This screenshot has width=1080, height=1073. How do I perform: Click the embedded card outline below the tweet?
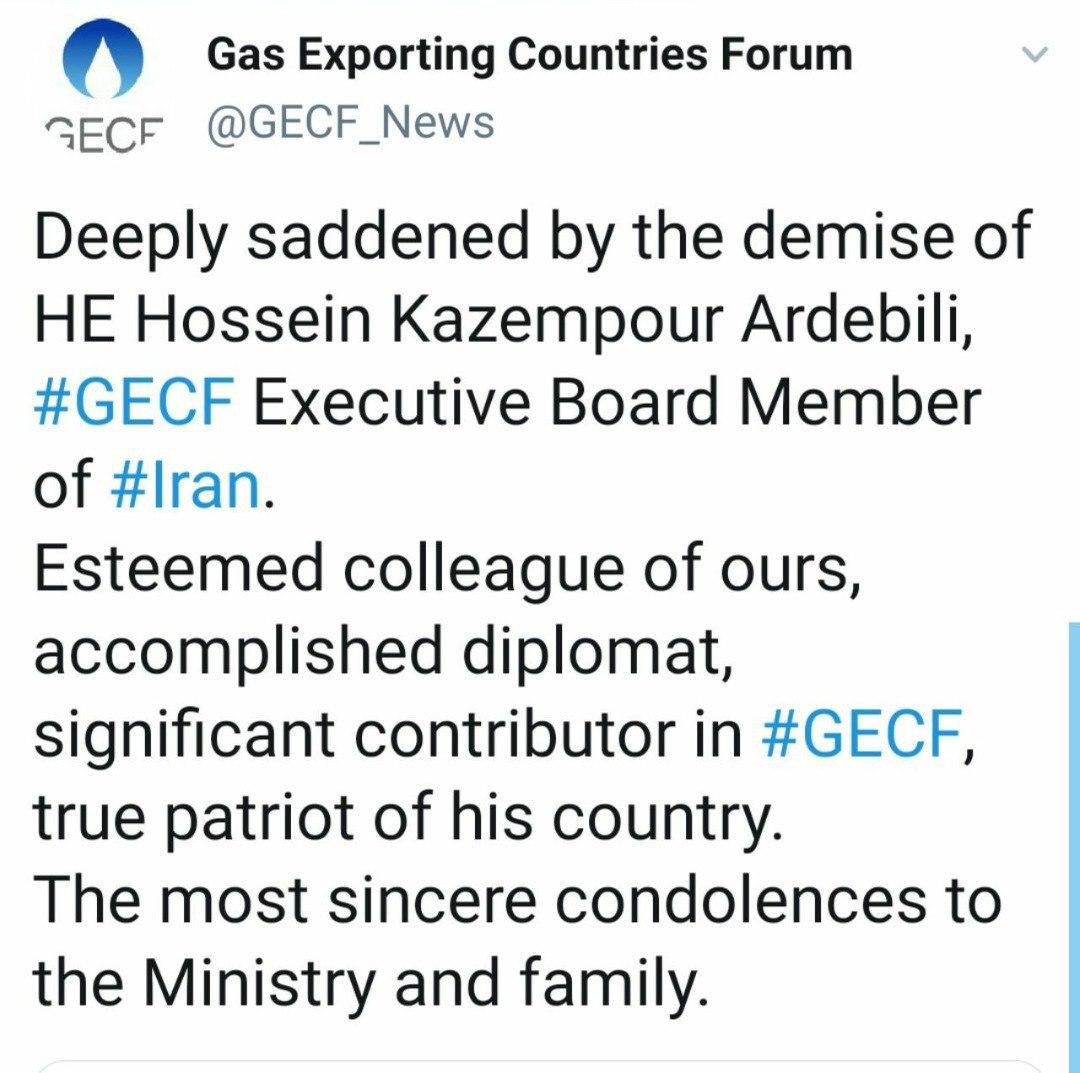(540, 1064)
